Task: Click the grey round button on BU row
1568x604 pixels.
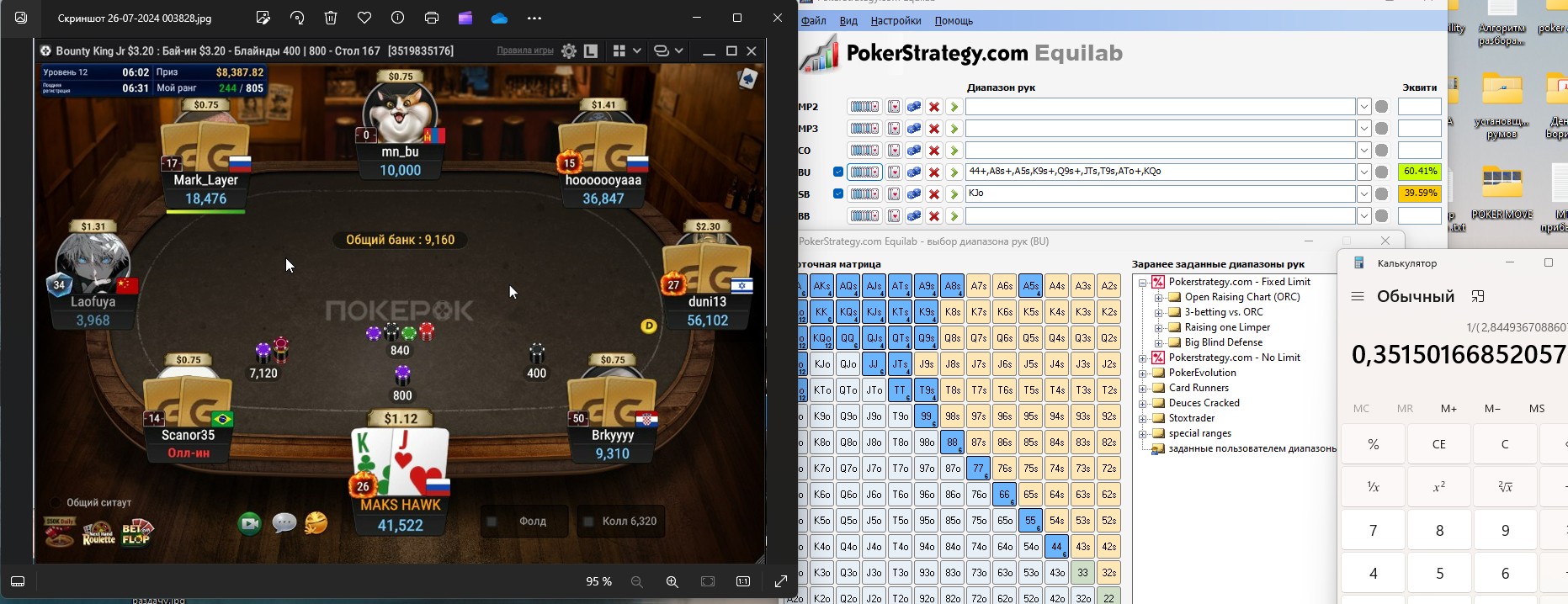Action: pyautogui.click(x=1381, y=172)
